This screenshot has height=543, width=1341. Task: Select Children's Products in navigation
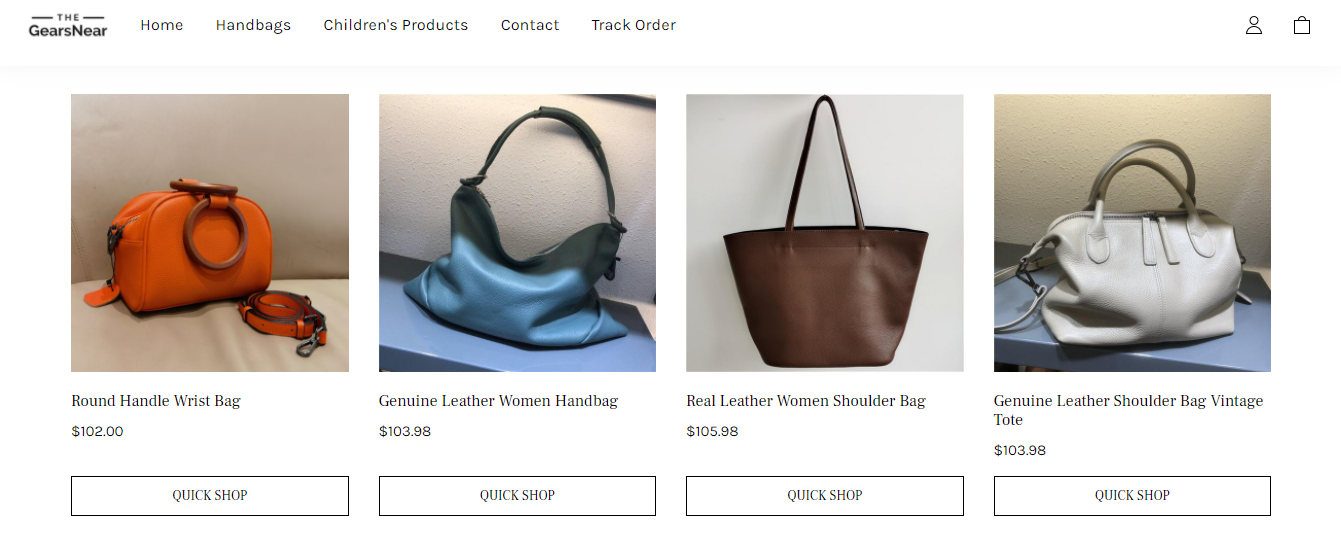[x=396, y=25]
